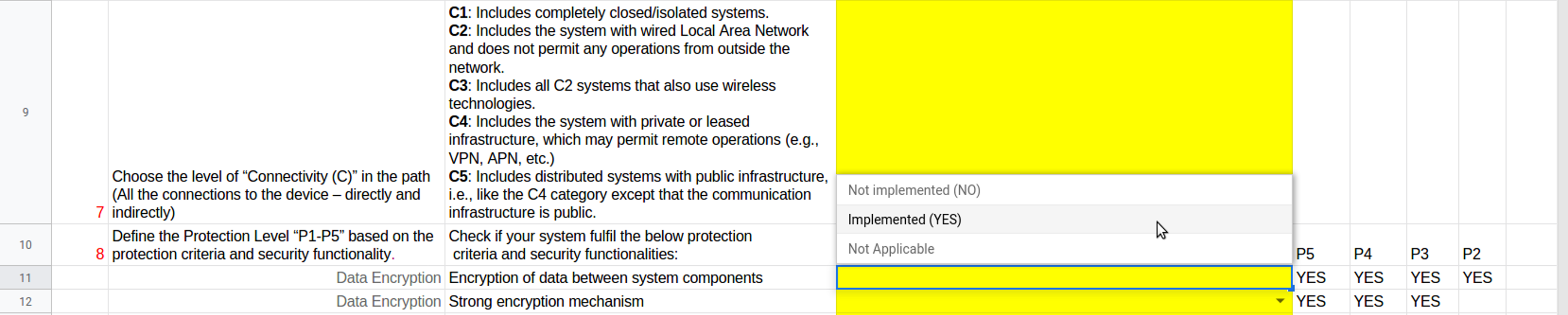This screenshot has height=315, width=1568.
Task: Select row 11 header
Action: [x=26, y=278]
